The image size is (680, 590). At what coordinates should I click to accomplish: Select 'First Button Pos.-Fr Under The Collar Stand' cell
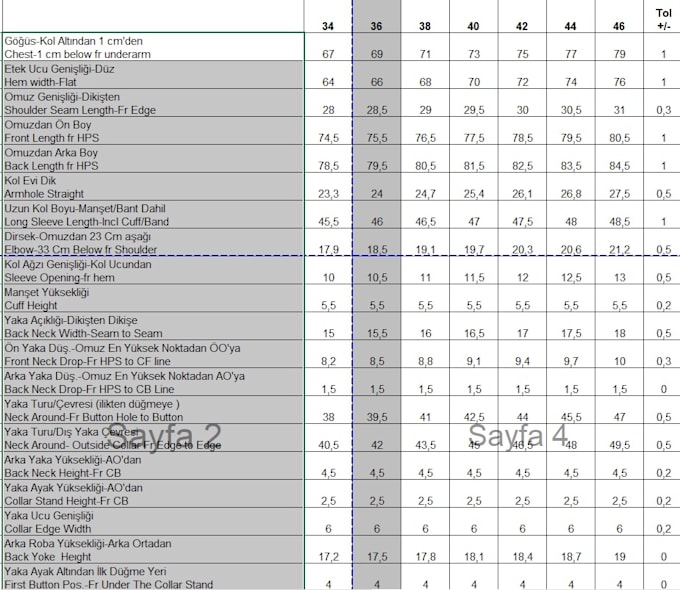click(x=153, y=577)
